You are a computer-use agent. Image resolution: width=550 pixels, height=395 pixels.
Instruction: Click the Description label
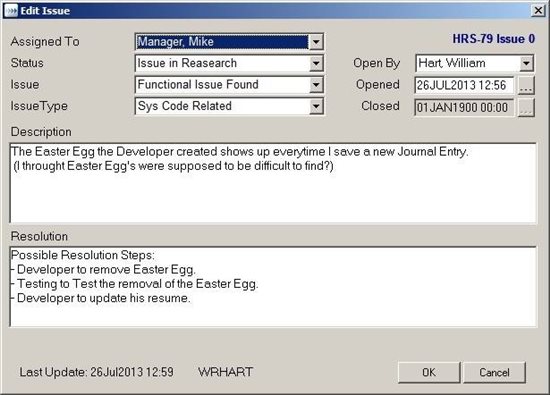click(41, 132)
